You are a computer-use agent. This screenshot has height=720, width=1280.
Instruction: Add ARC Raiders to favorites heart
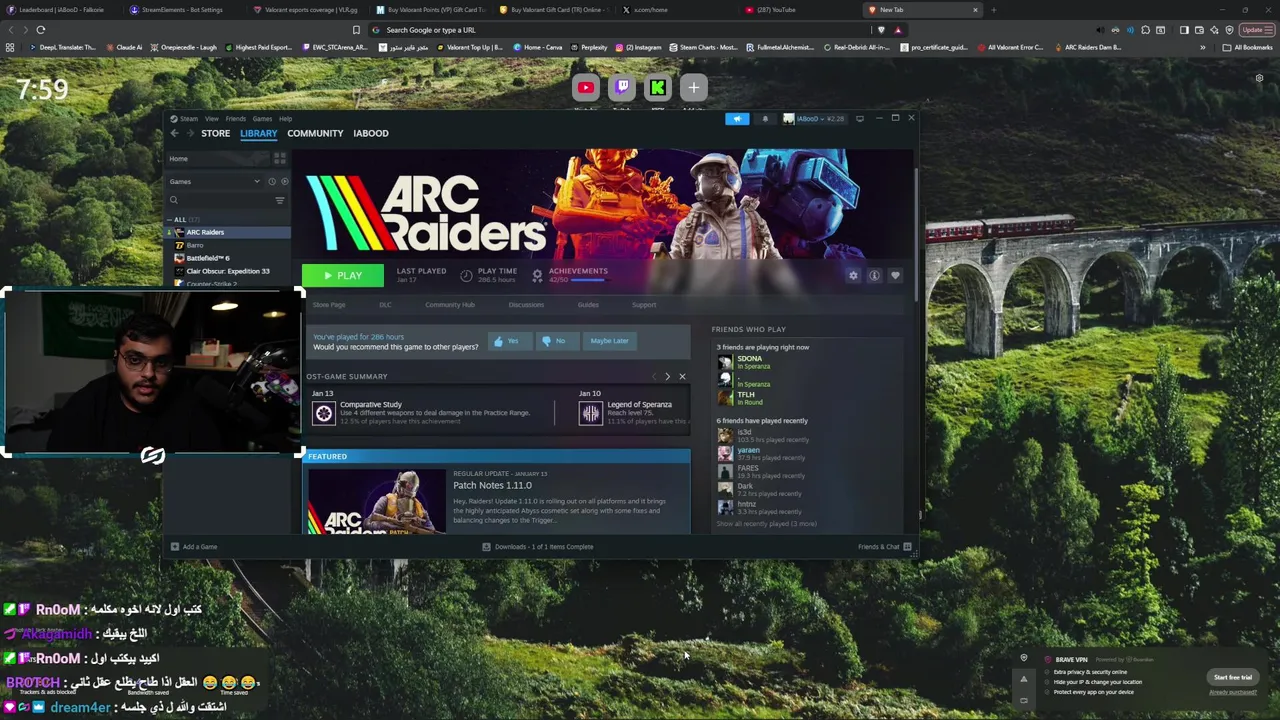(895, 276)
